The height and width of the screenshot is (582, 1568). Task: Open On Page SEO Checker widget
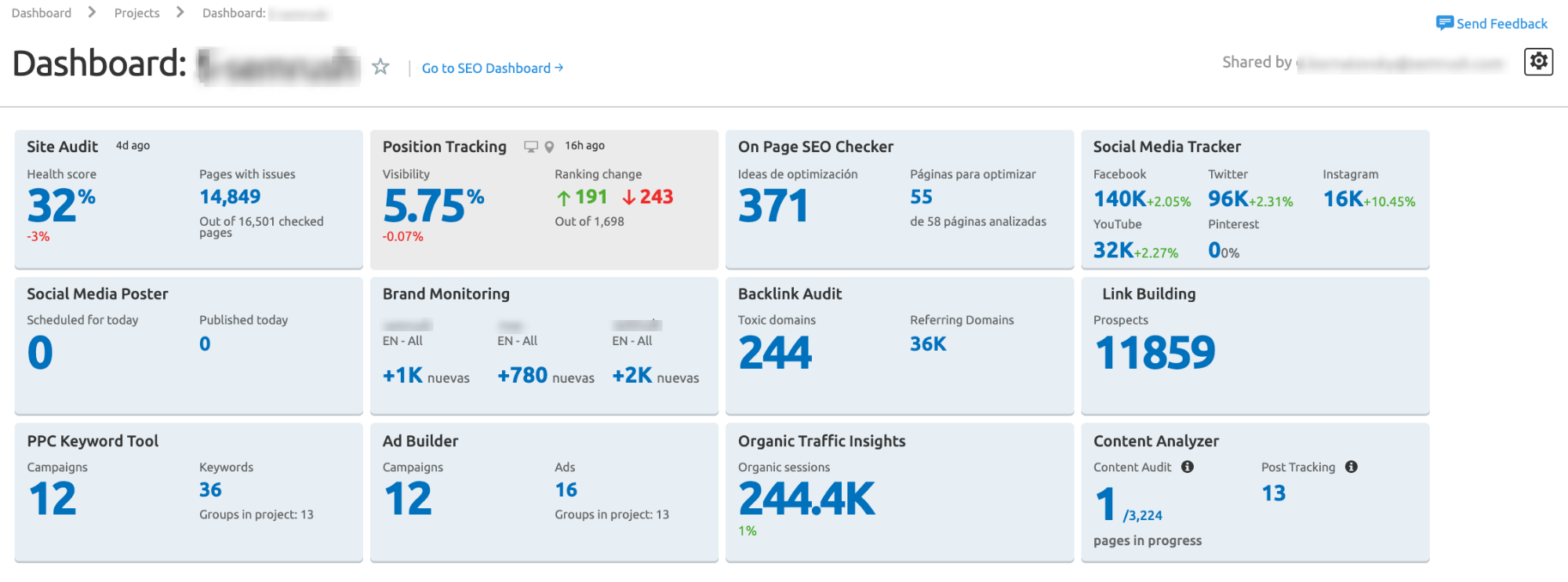(816, 147)
